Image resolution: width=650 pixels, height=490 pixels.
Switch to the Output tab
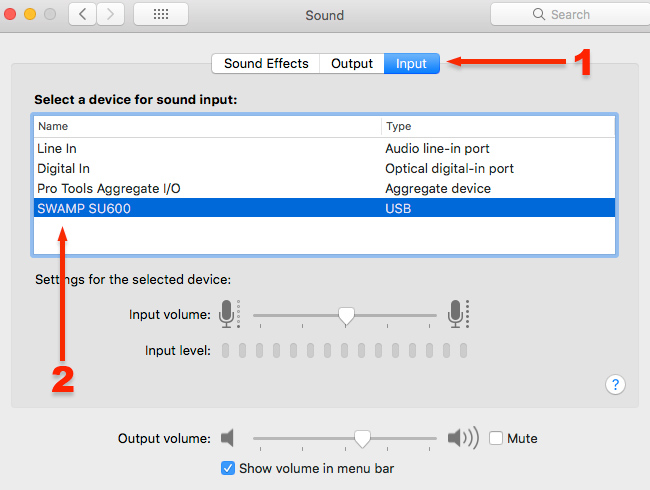pos(352,63)
